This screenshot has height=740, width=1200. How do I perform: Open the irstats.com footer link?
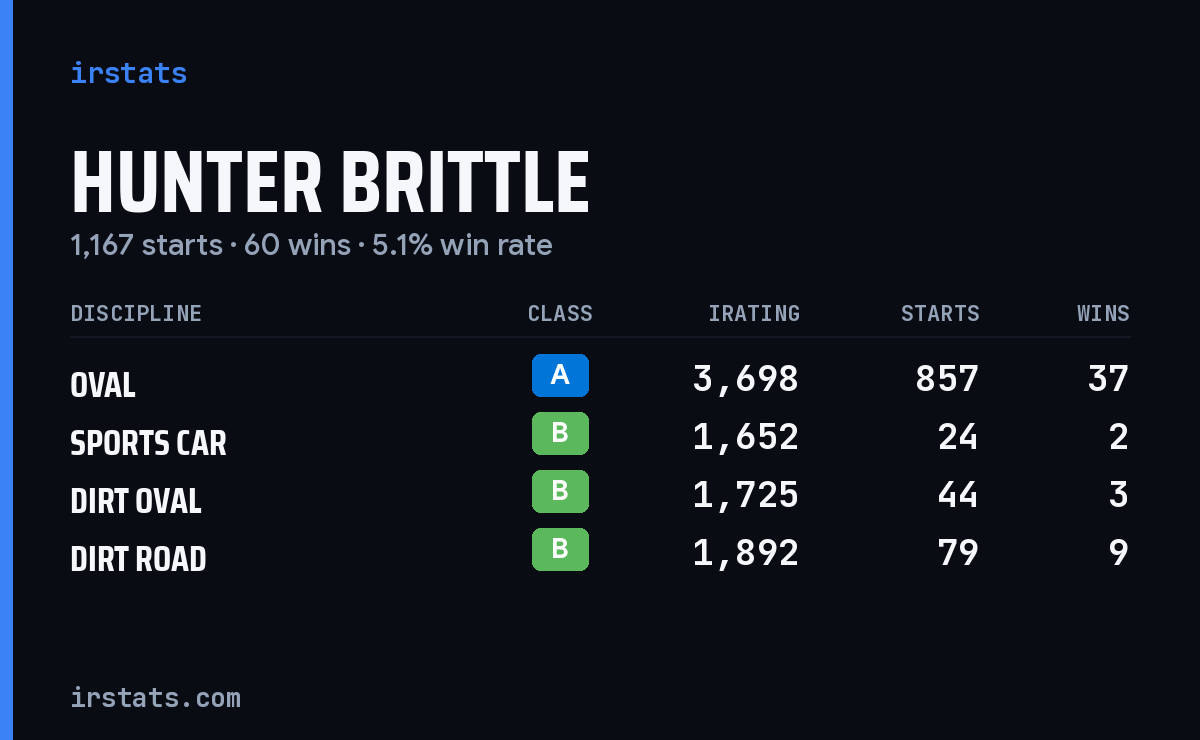pyautogui.click(x=155, y=697)
